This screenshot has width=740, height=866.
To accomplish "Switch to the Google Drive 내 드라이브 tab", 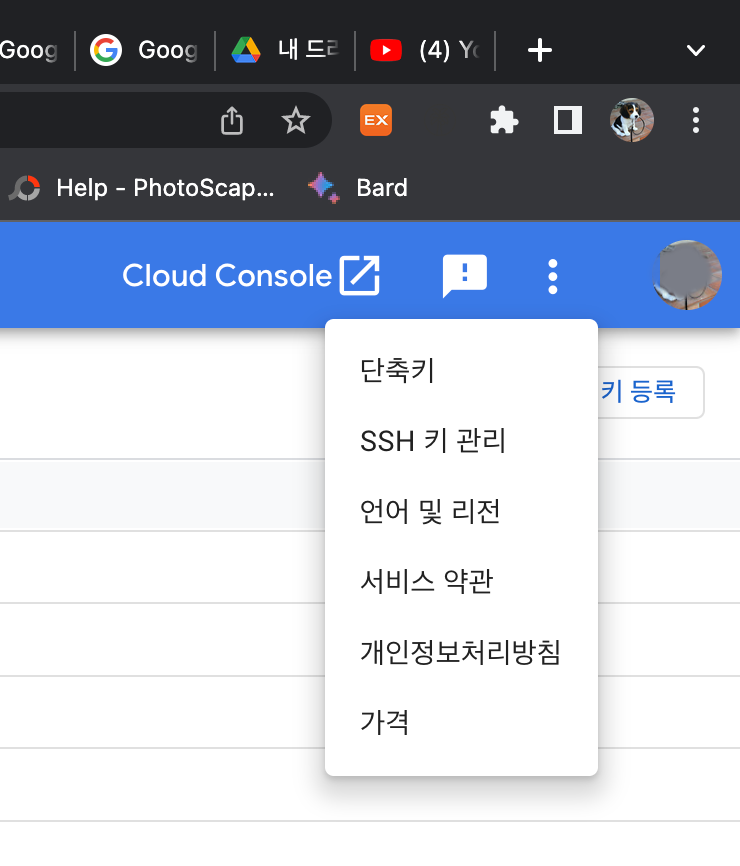I will (x=285, y=50).
